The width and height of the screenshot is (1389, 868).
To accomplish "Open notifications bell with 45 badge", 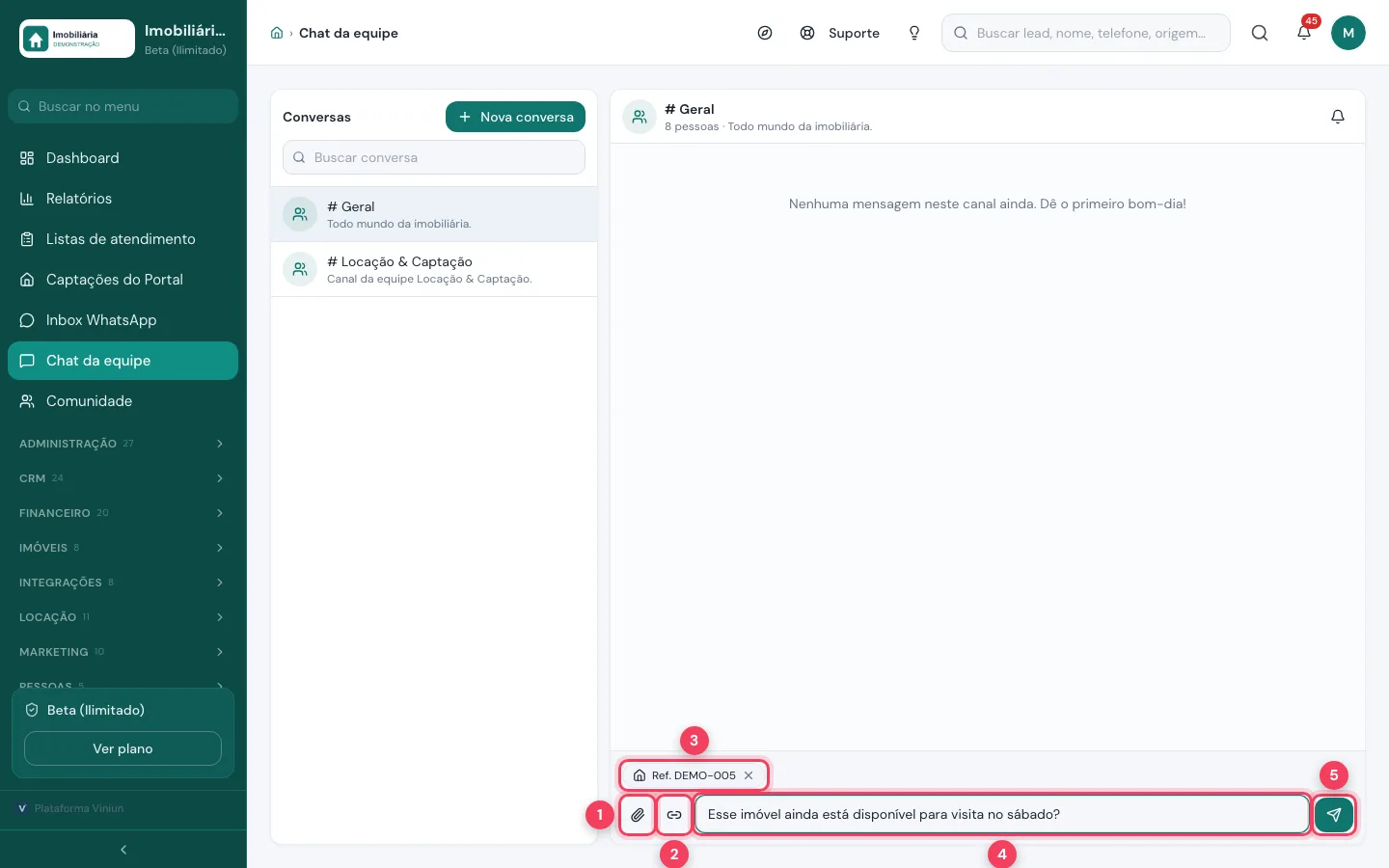I will 1304,33.
